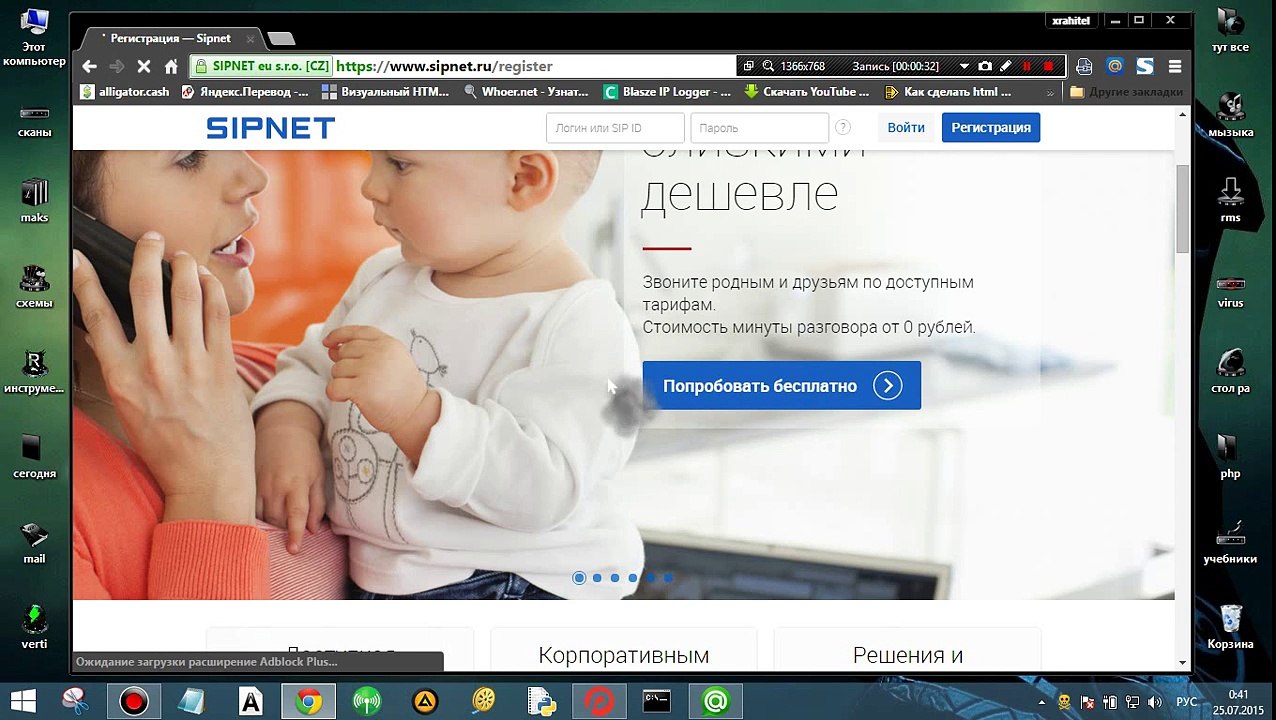Open the alligator.cash bookmark
This screenshot has width=1276, height=720.
[x=125, y=92]
